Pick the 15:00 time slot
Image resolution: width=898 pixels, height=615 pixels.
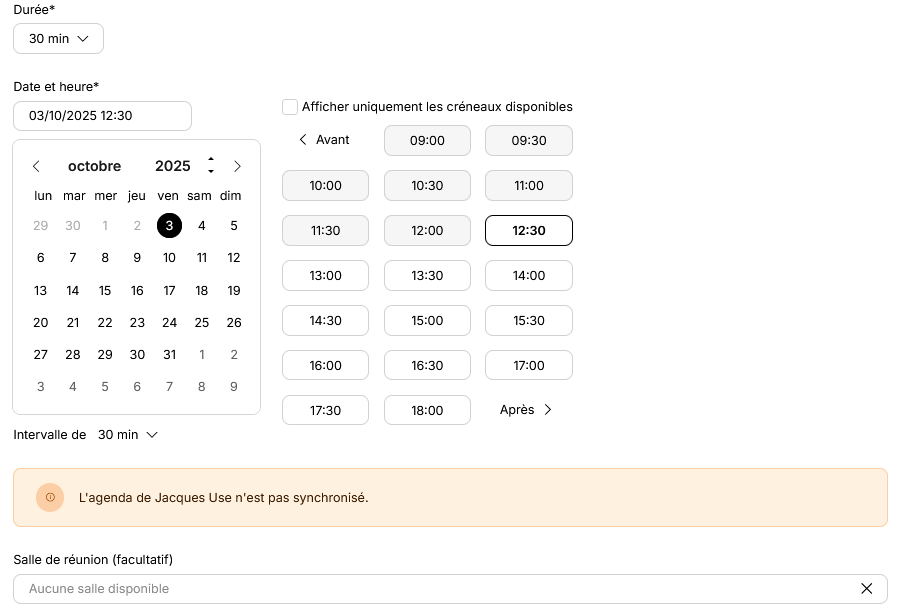coord(427,321)
